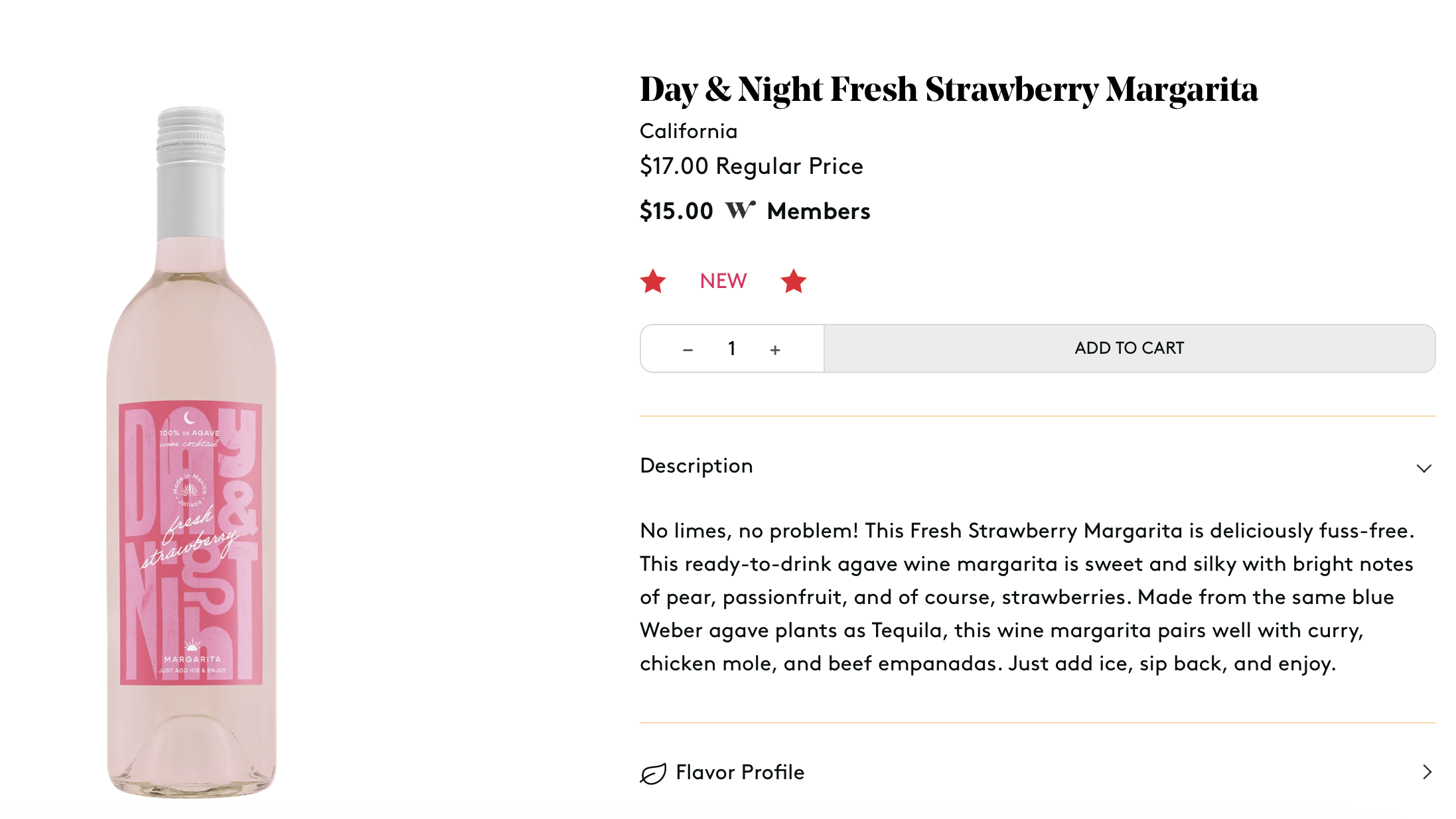The width and height of the screenshot is (1456, 819).
Task: Click the California region text
Action: click(x=688, y=131)
